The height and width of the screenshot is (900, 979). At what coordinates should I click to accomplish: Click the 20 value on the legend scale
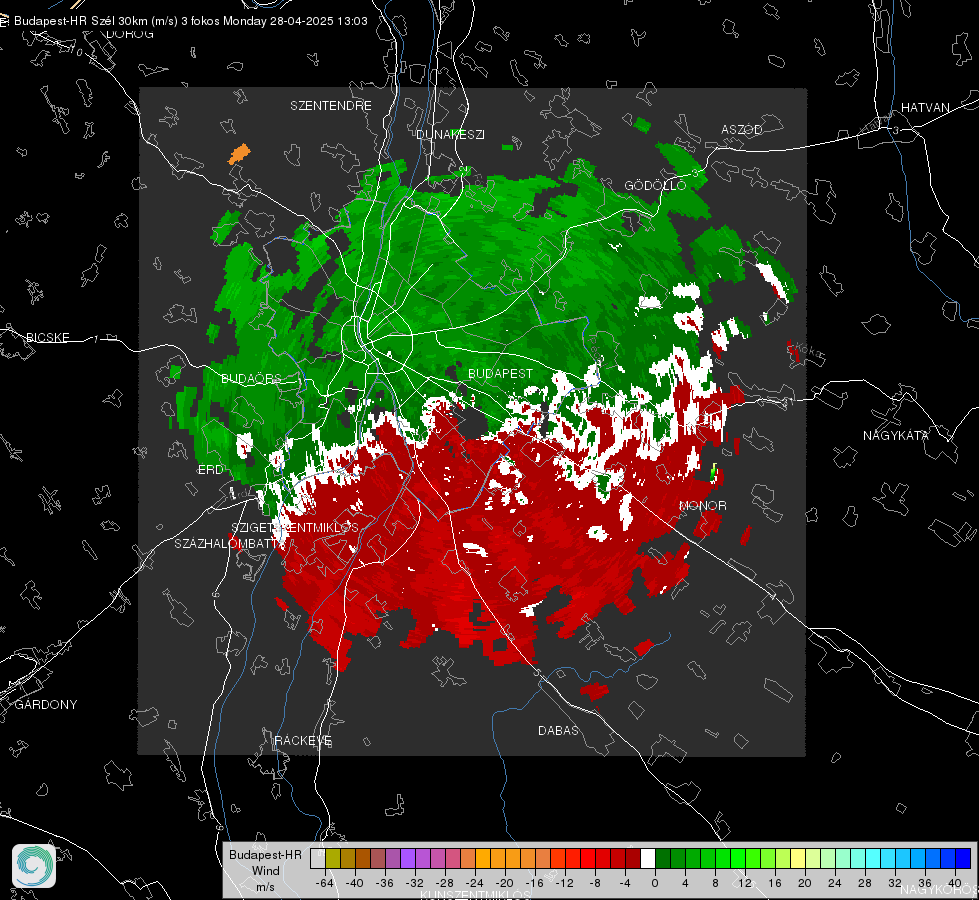pyautogui.click(x=805, y=883)
